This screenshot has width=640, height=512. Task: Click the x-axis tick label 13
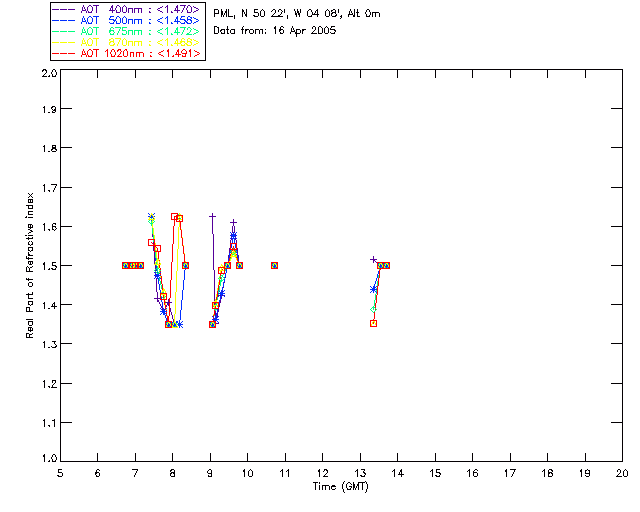click(x=360, y=473)
